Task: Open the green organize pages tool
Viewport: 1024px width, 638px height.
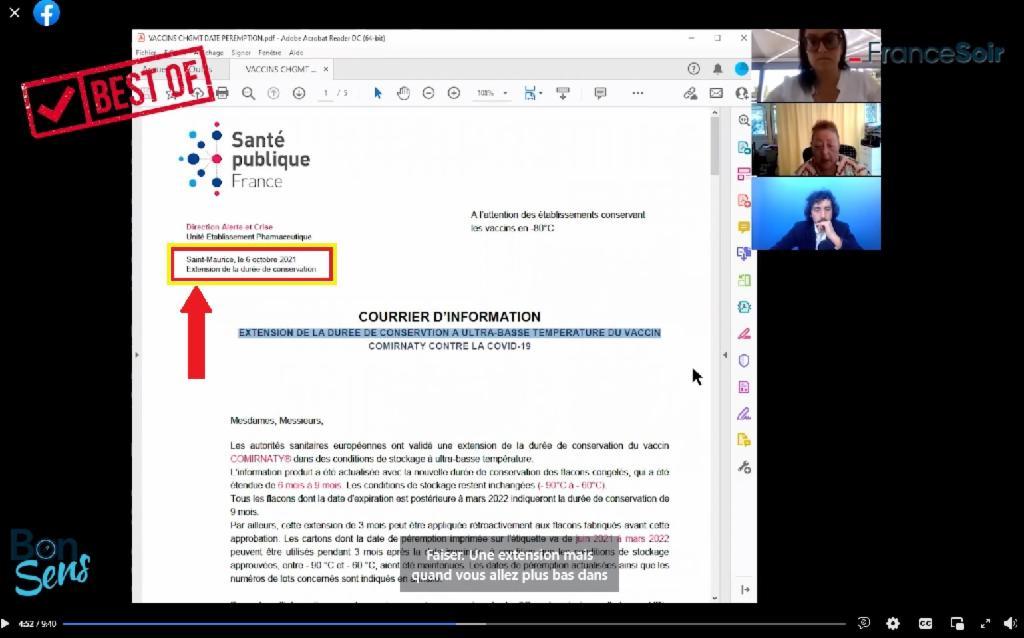Action: tap(744, 281)
